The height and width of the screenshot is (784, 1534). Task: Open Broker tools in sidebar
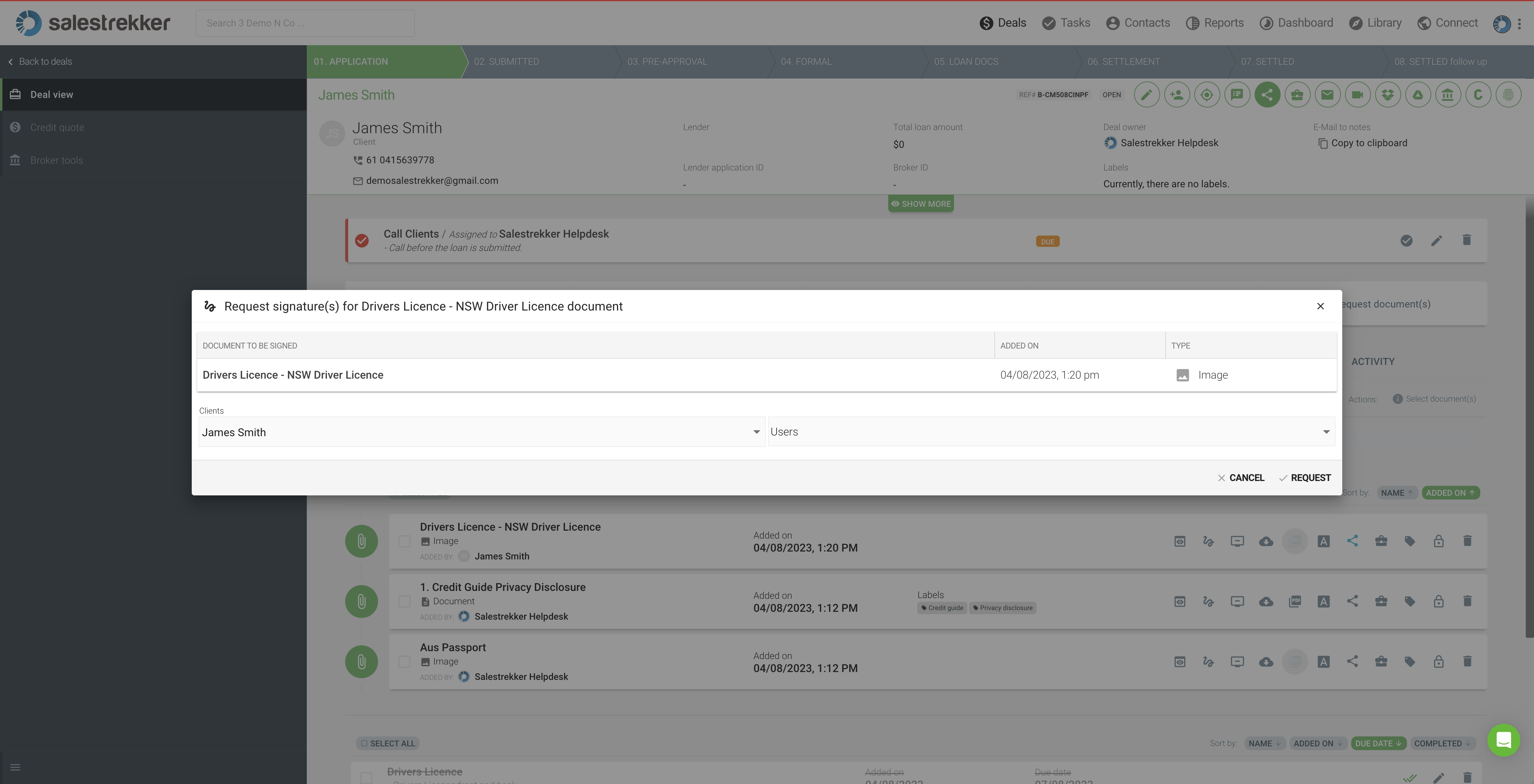(x=154, y=160)
